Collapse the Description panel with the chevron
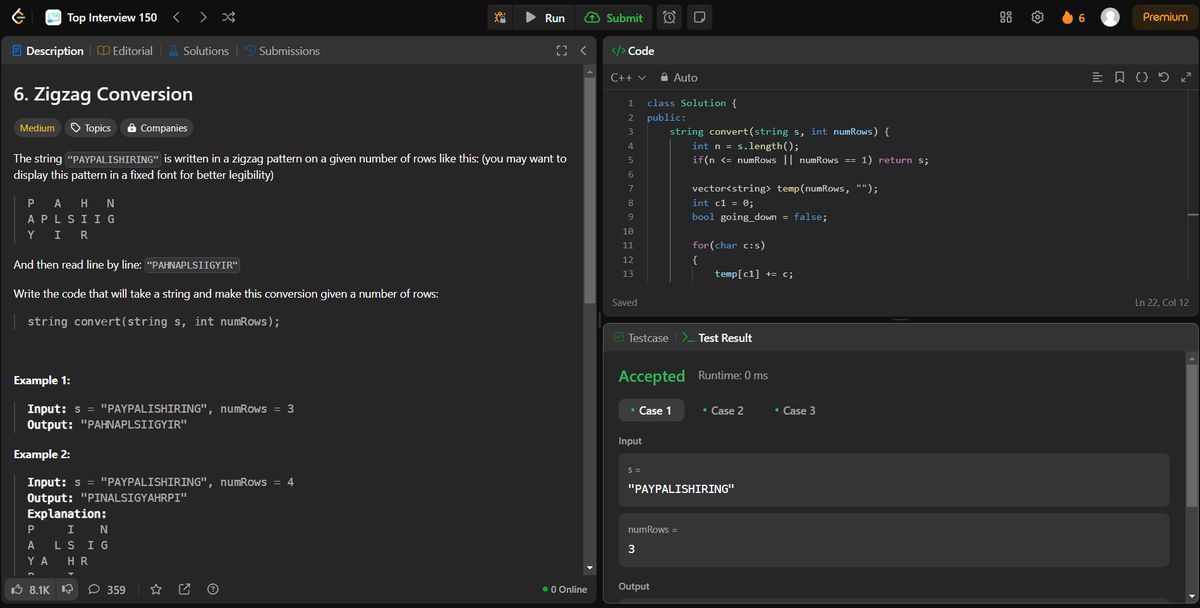This screenshot has height=608, width=1200. (x=584, y=50)
